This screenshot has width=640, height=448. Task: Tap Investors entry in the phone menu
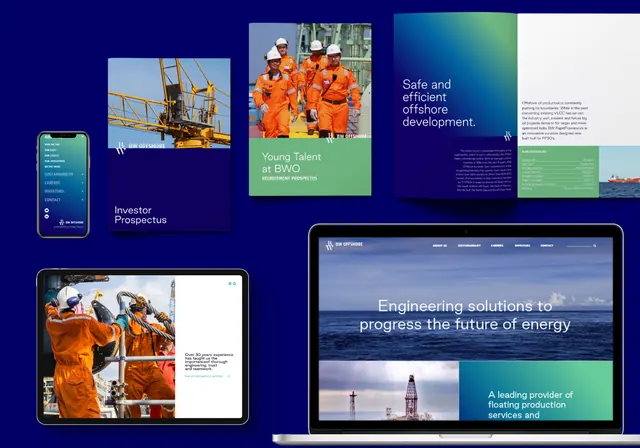click(x=54, y=191)
